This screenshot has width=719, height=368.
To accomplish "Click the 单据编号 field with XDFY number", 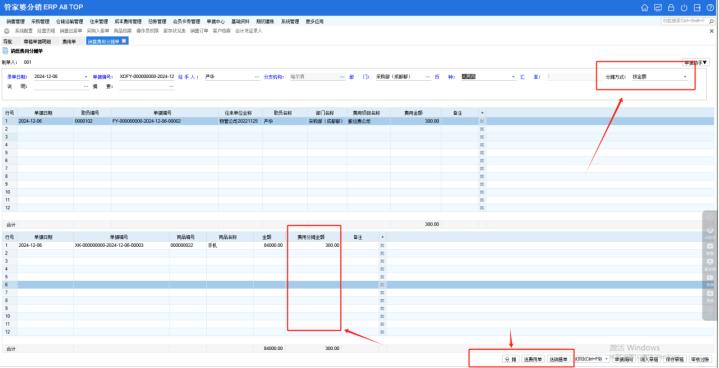I will click(x=147, y=77).
